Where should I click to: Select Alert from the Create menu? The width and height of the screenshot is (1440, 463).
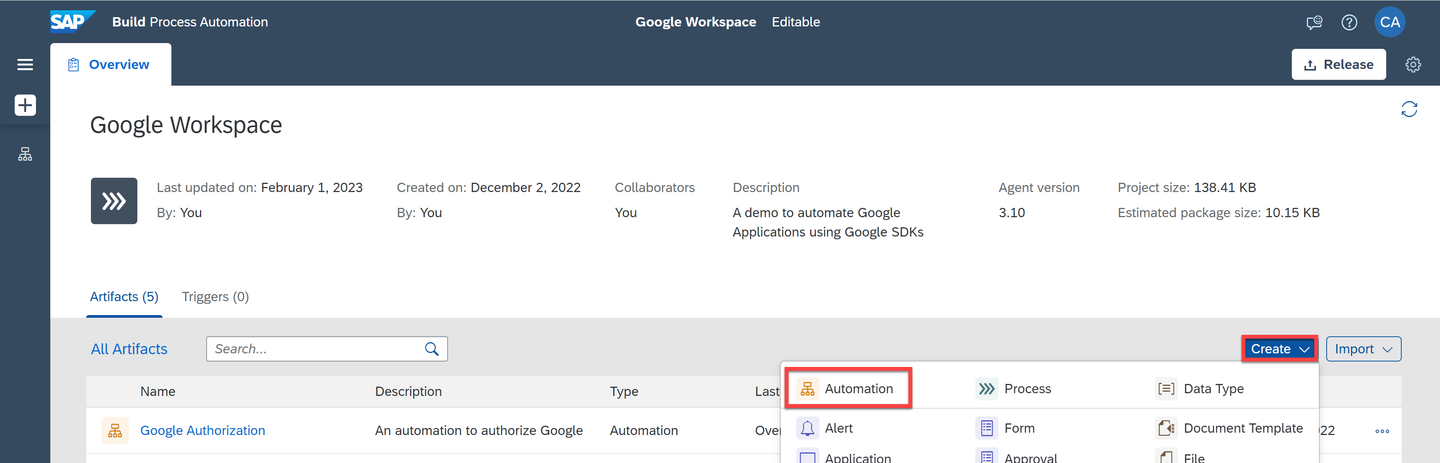click(825, 428)
